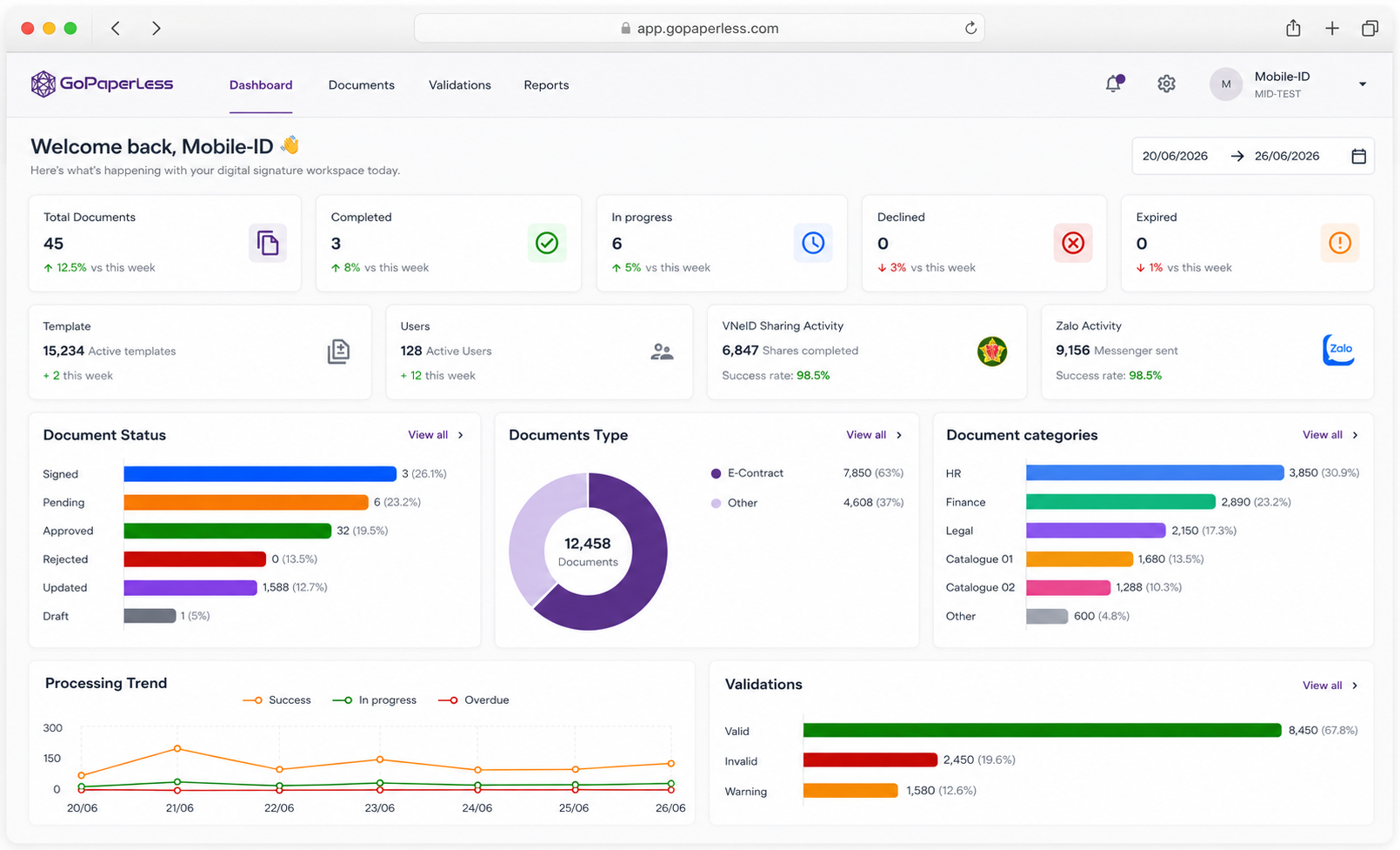The image size is (1400, 850).
Task: Open the notifications bell icon
Action: click(1114, 84)
